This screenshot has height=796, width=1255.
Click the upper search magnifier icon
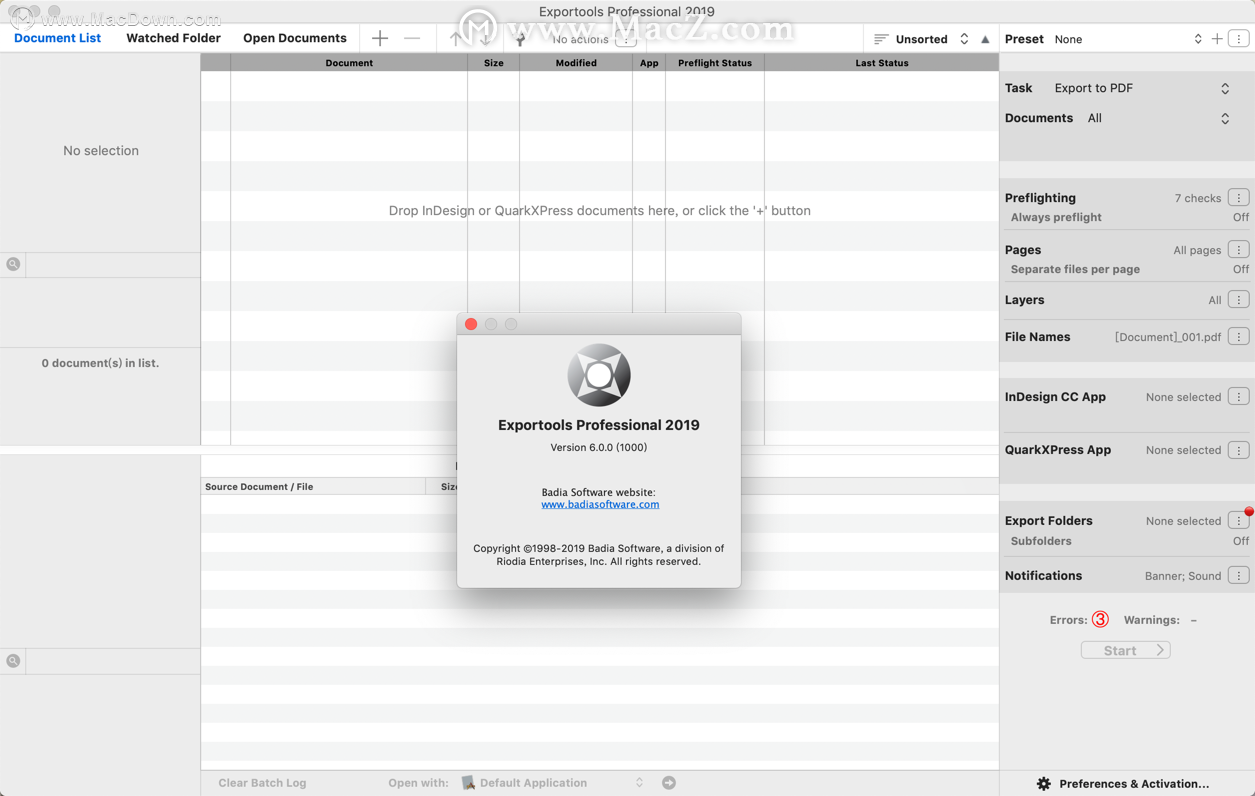point(13,264)
